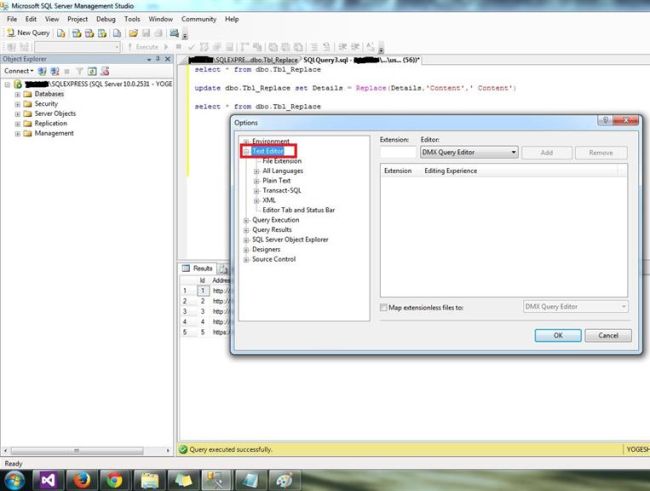Open the View menu

pos(52,19)
